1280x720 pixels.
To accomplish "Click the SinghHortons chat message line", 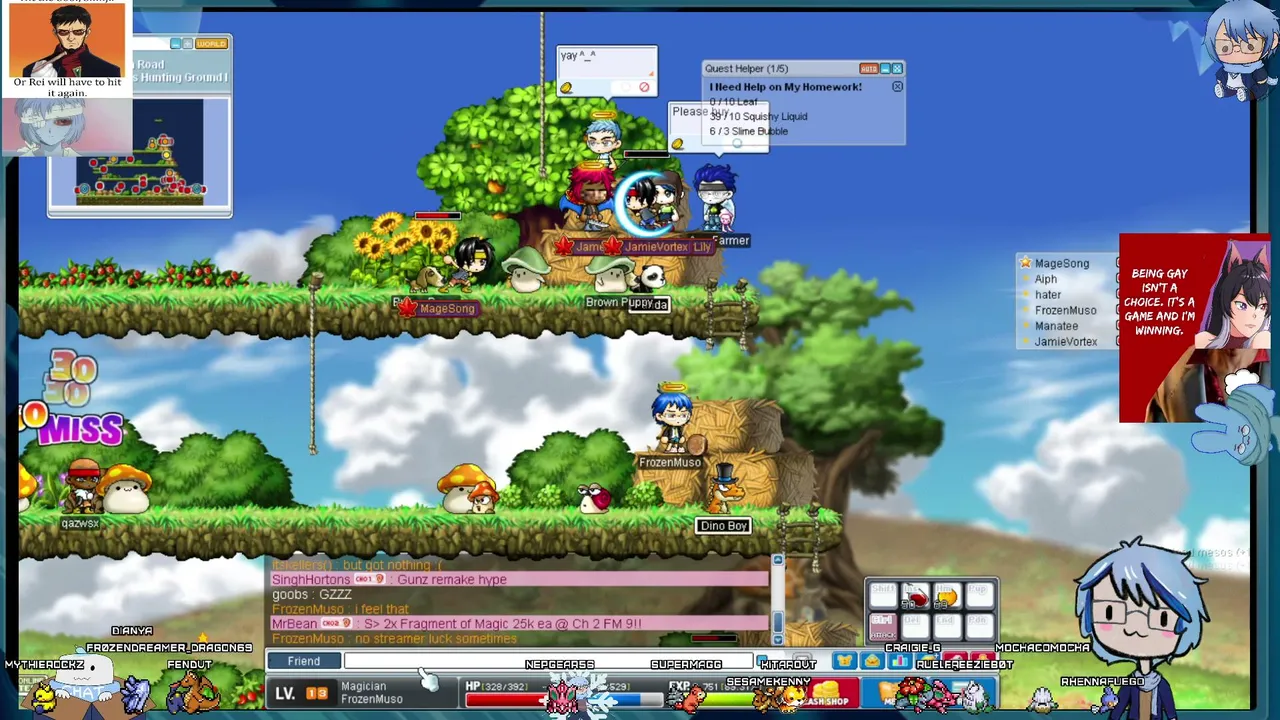I will coord(520,580).
